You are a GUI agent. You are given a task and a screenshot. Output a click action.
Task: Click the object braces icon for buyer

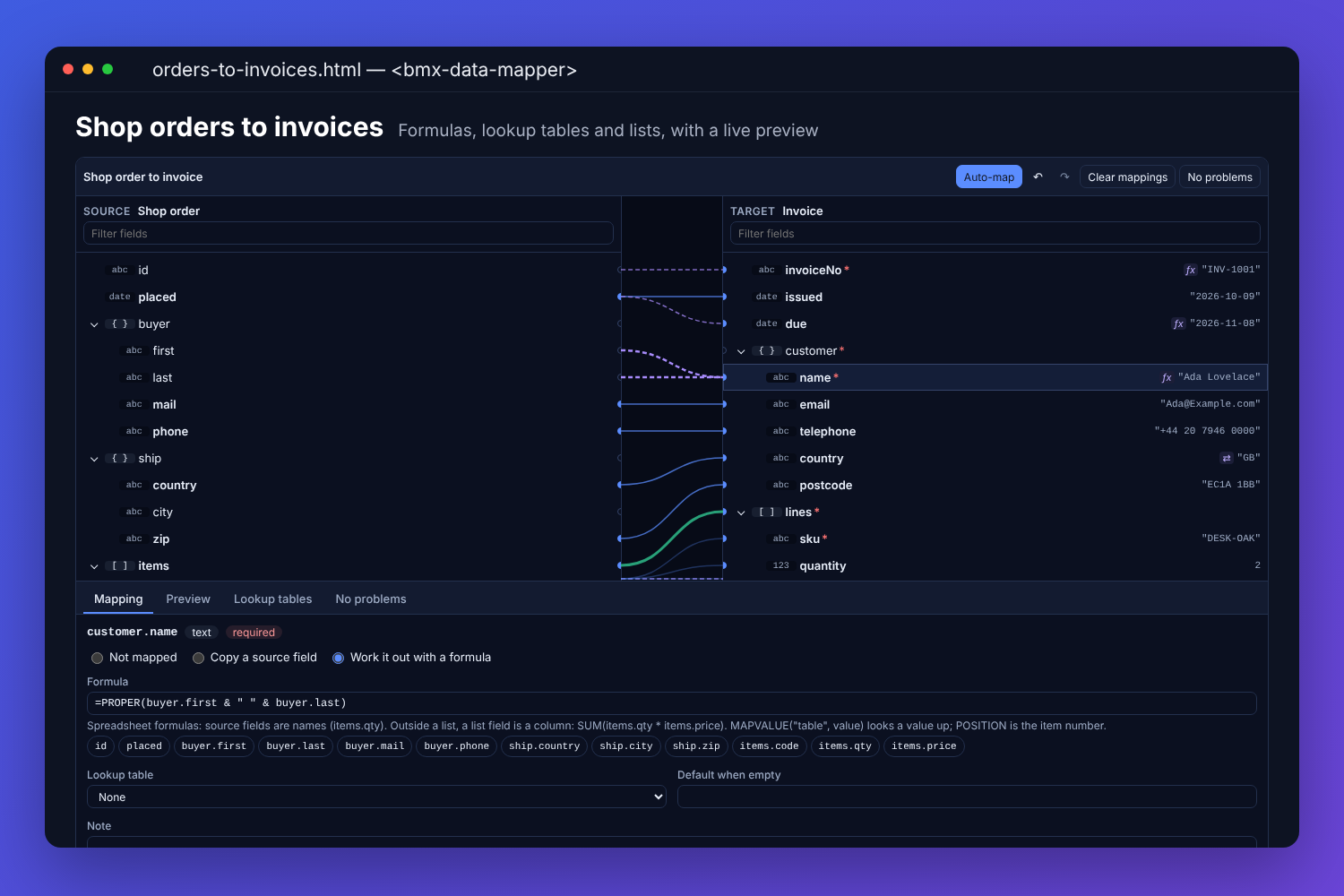click(x=120, y=323)
